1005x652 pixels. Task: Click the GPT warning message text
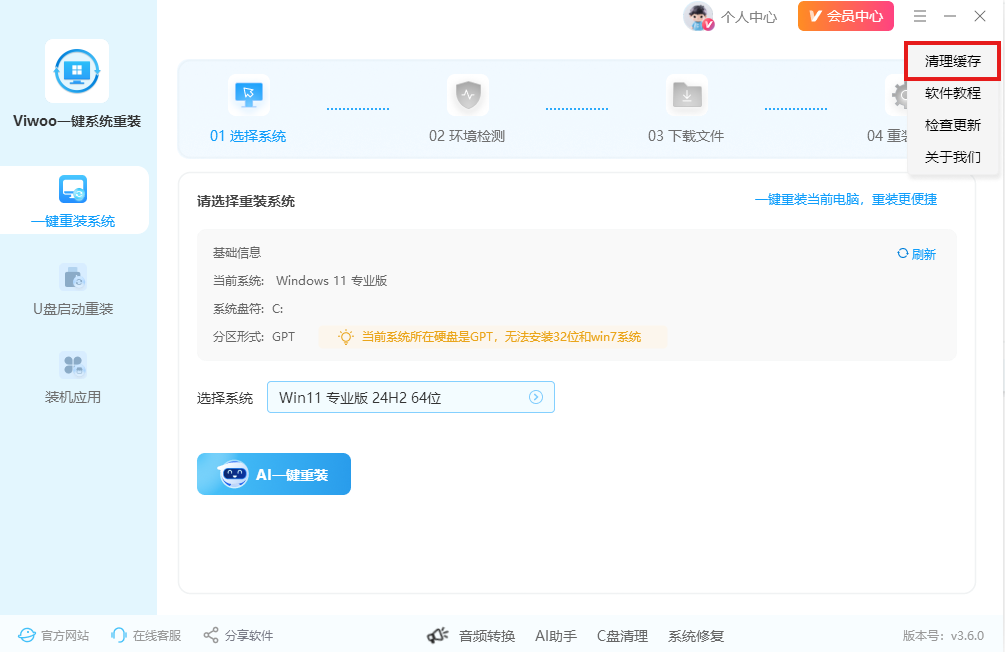(501, 337)
